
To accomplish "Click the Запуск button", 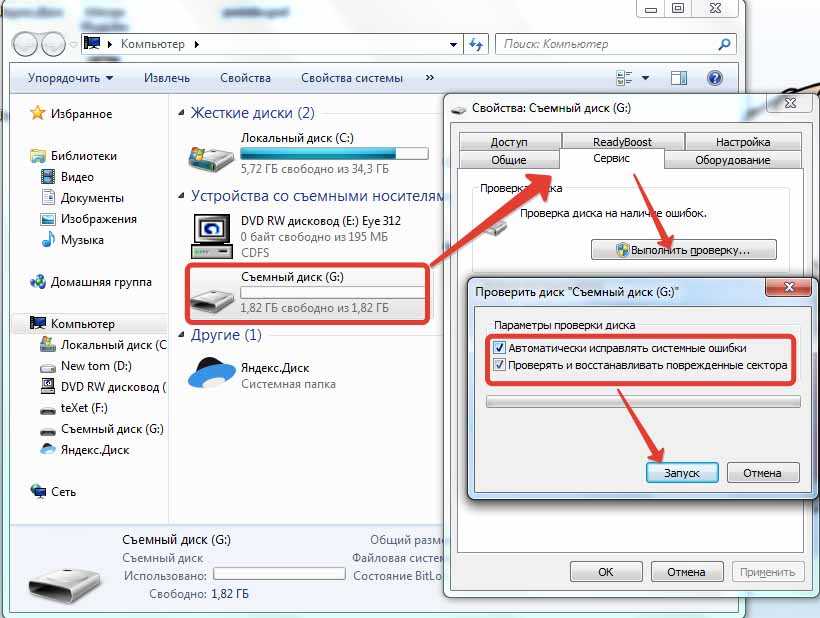I will [x=682, y=473].
